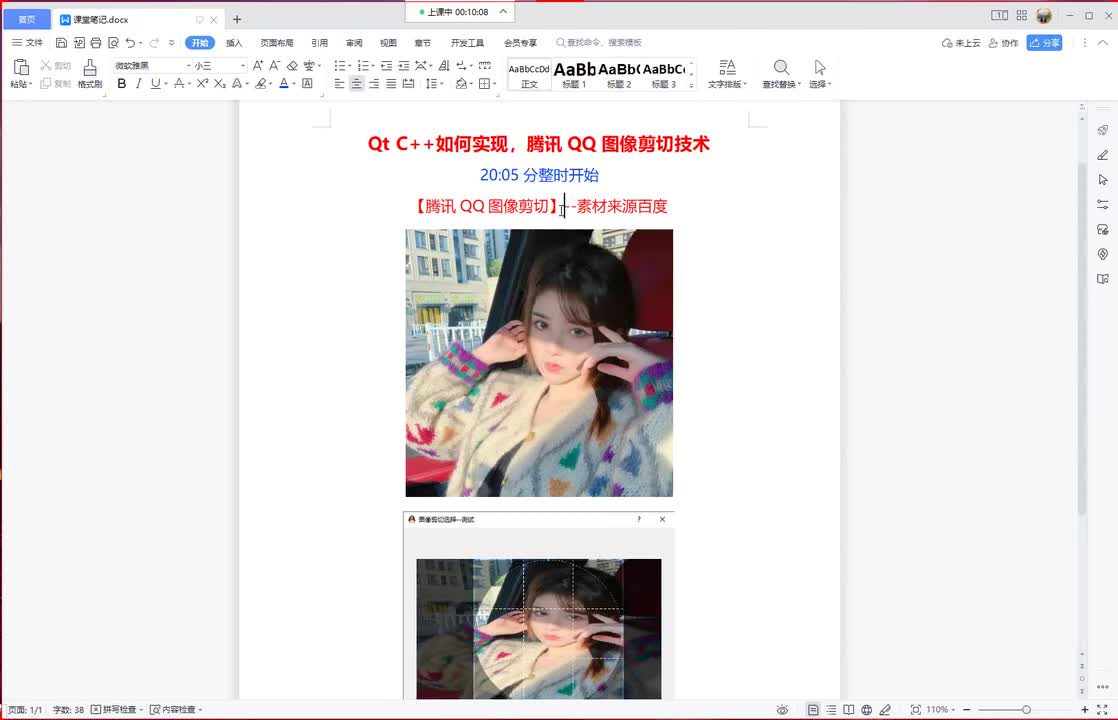1118x720 pixels.
Task: Apply subscript formatting
Action: [220, 83]
